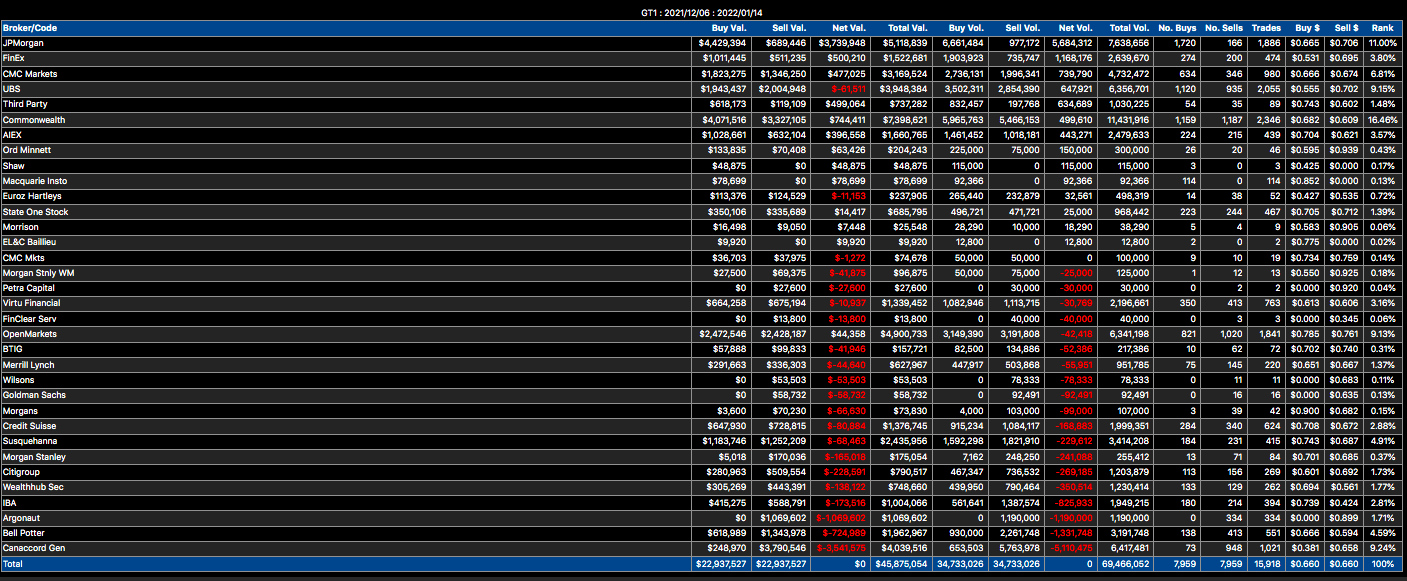This screenshot has height=581, width=1407.
Task: Select the Argonaut broker name
Action: point(22,518)
